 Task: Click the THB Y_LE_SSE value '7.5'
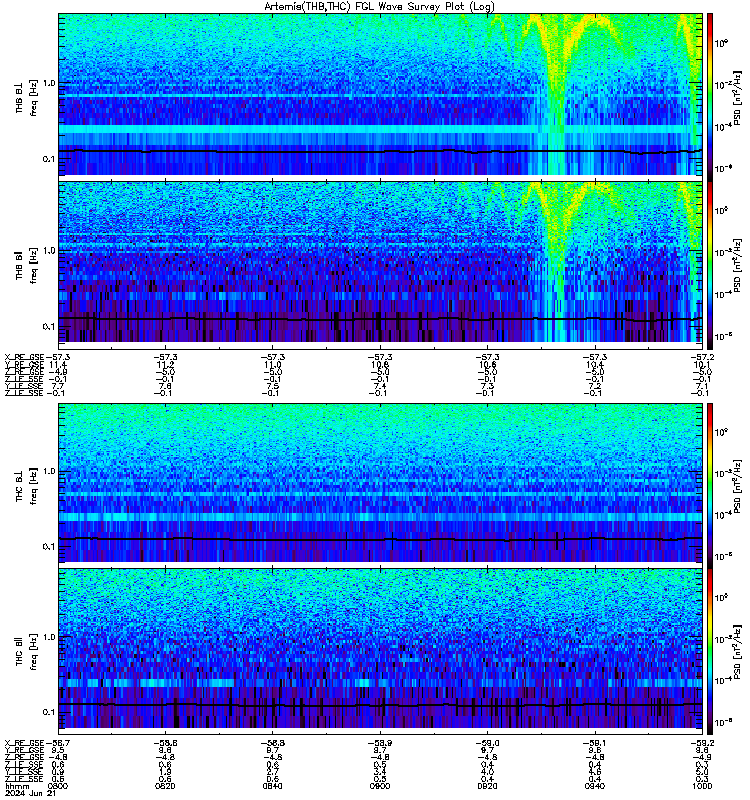click(272, 386)
